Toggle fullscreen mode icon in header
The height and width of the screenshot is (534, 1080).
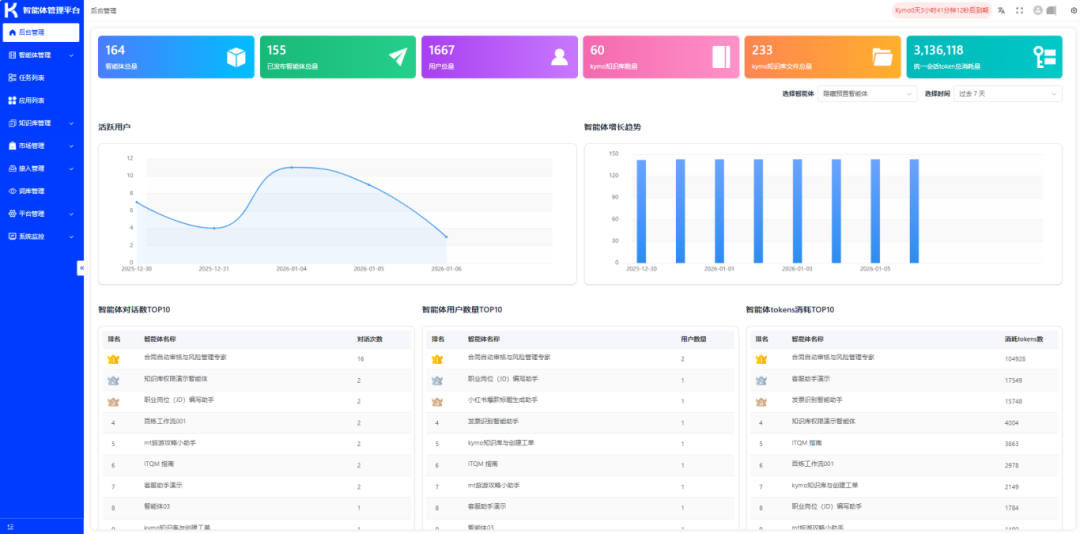(1020, 10)
